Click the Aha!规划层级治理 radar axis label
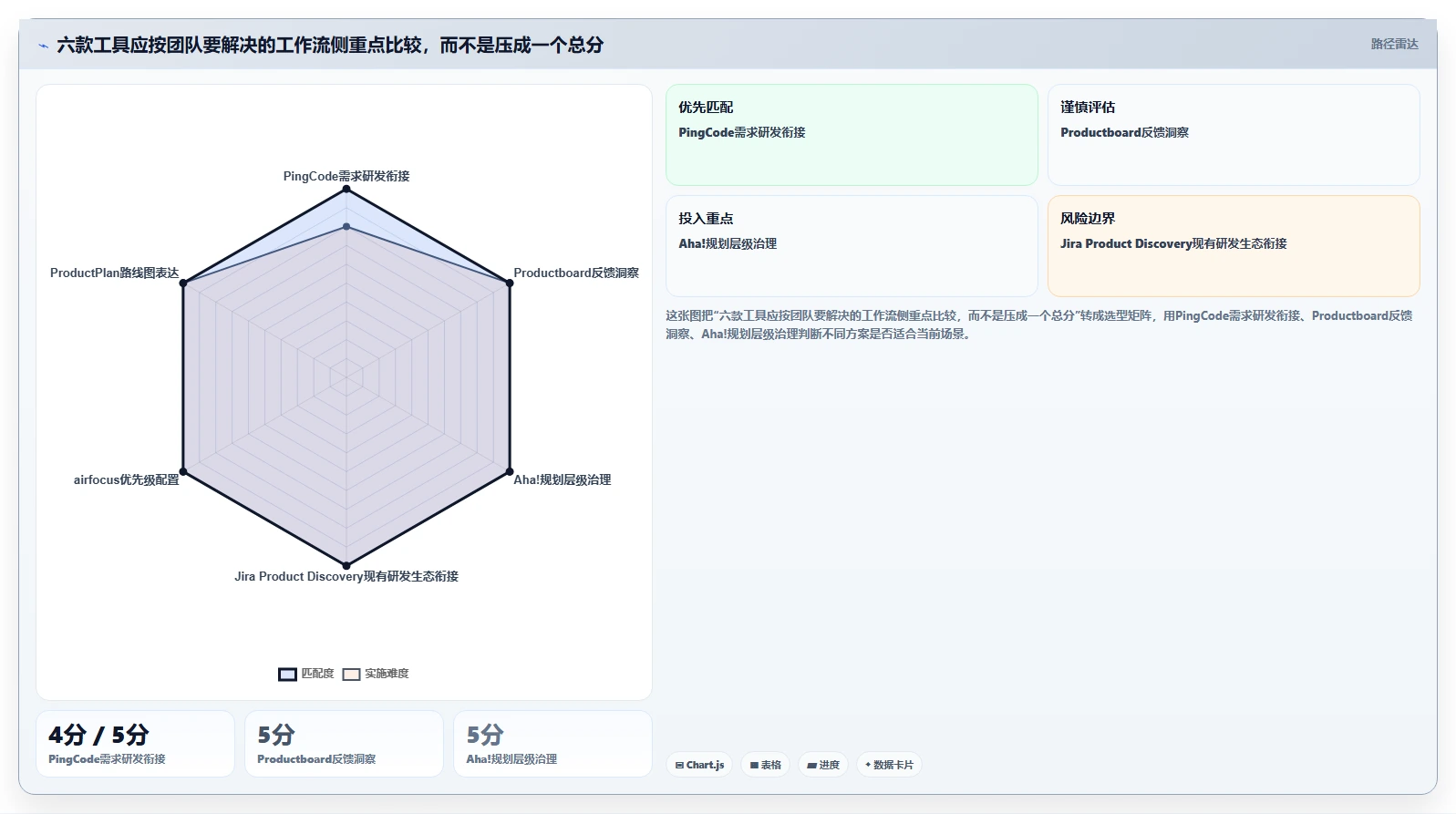1456x814 pixels. 563,479
